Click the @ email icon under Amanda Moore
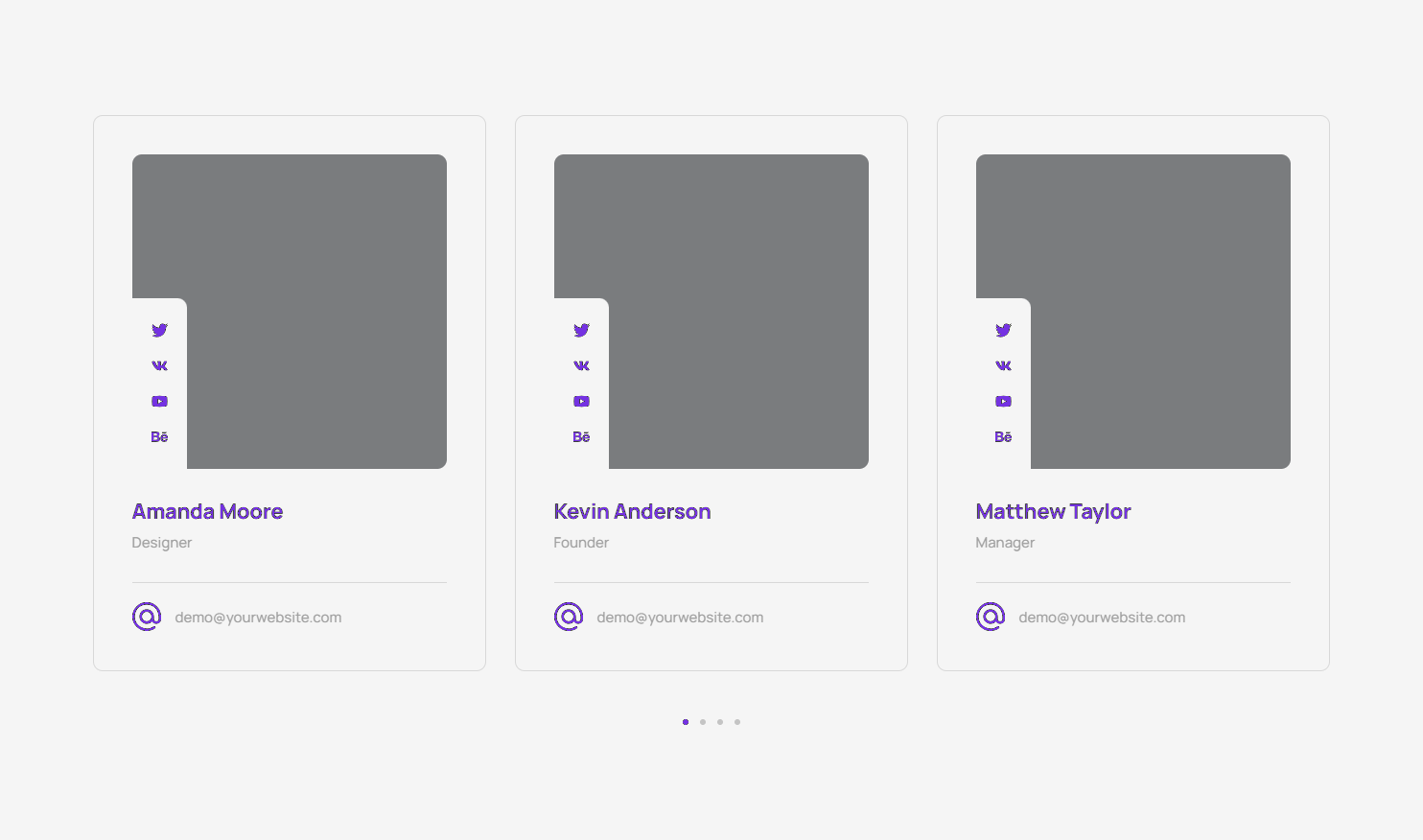 (x=147, y=617)
